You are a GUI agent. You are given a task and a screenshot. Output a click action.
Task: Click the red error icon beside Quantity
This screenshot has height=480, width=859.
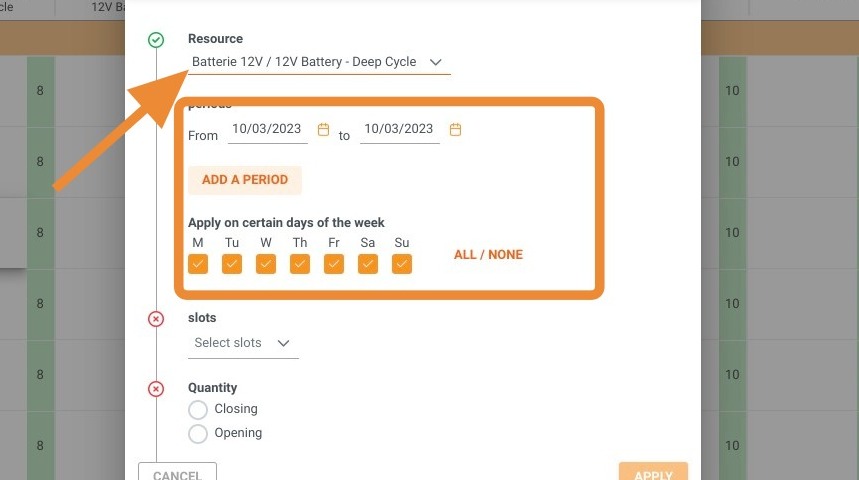point(156,389)
